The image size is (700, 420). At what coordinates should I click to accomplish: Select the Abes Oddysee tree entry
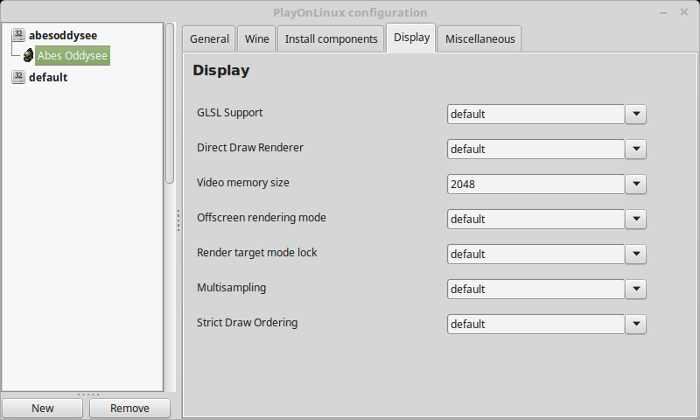72,55
